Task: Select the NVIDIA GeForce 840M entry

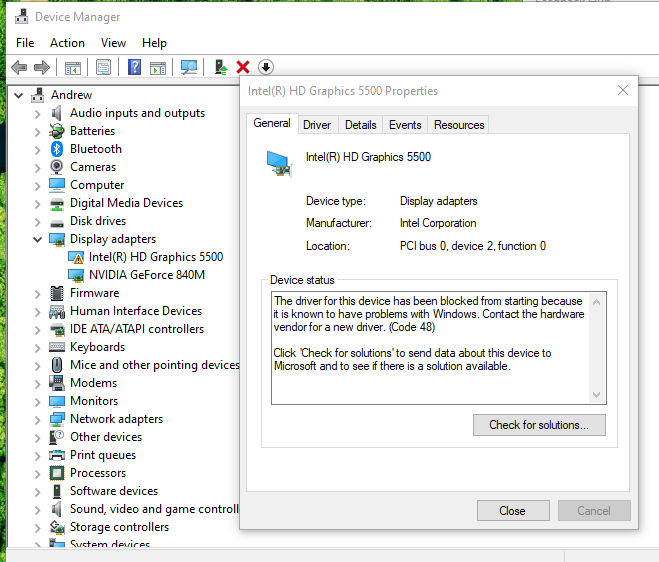Action: (x=147, y=275)
